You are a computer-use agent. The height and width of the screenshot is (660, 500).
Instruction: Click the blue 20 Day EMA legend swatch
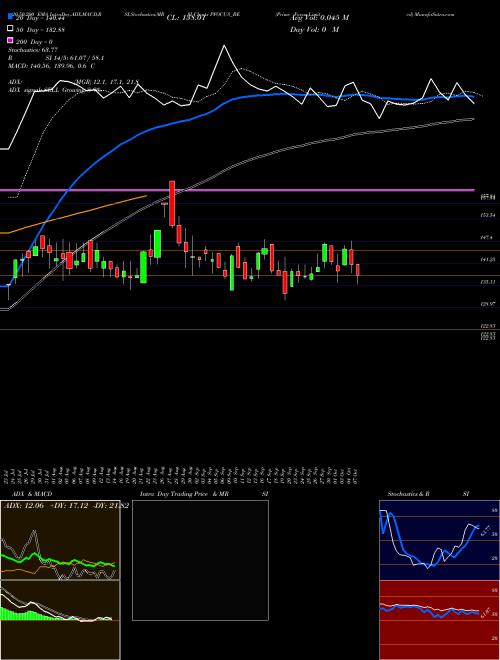tap(10, 17)
